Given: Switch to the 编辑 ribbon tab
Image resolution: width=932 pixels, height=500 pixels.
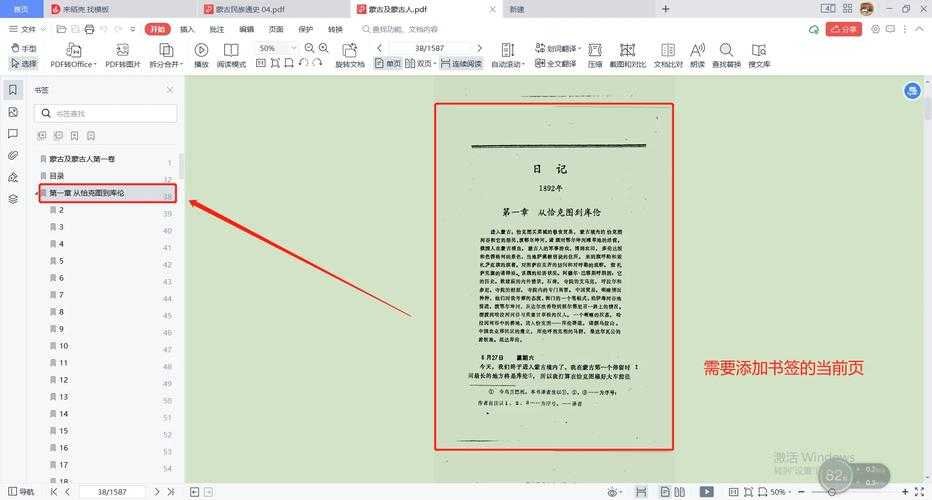Looking at the screenshot, I should tap(247, 29).
